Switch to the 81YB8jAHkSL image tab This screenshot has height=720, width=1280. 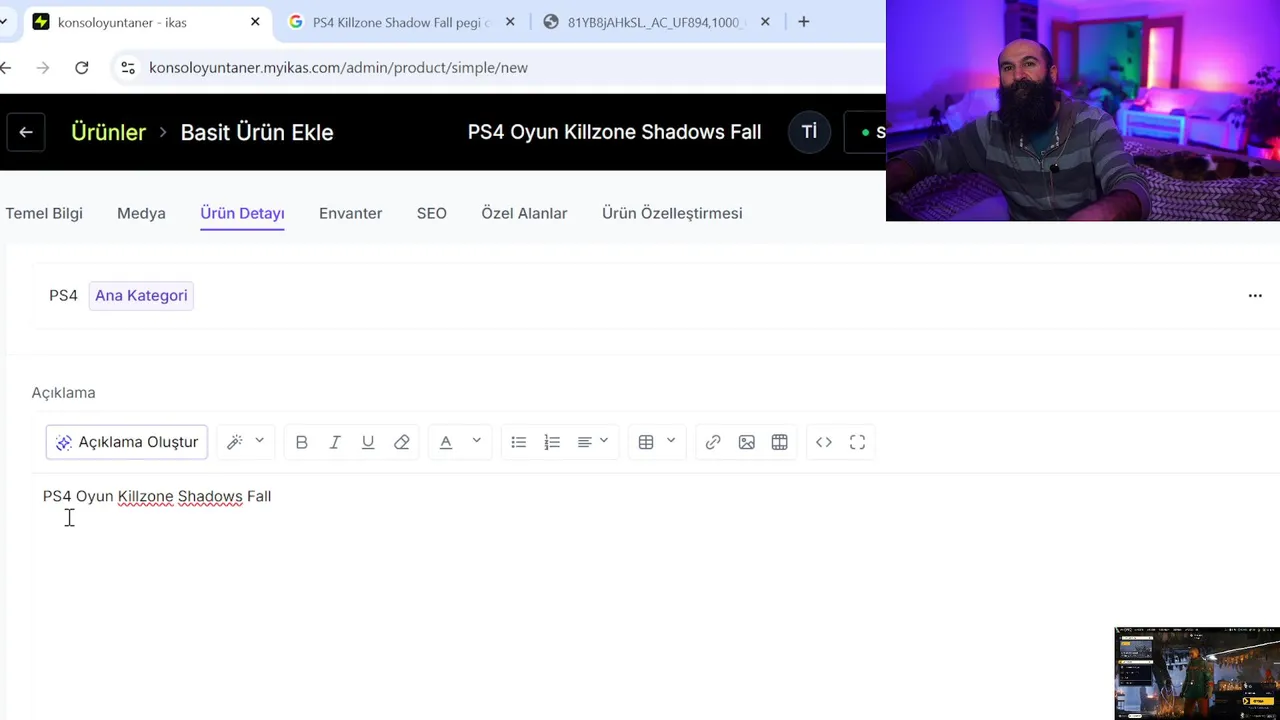655,22
